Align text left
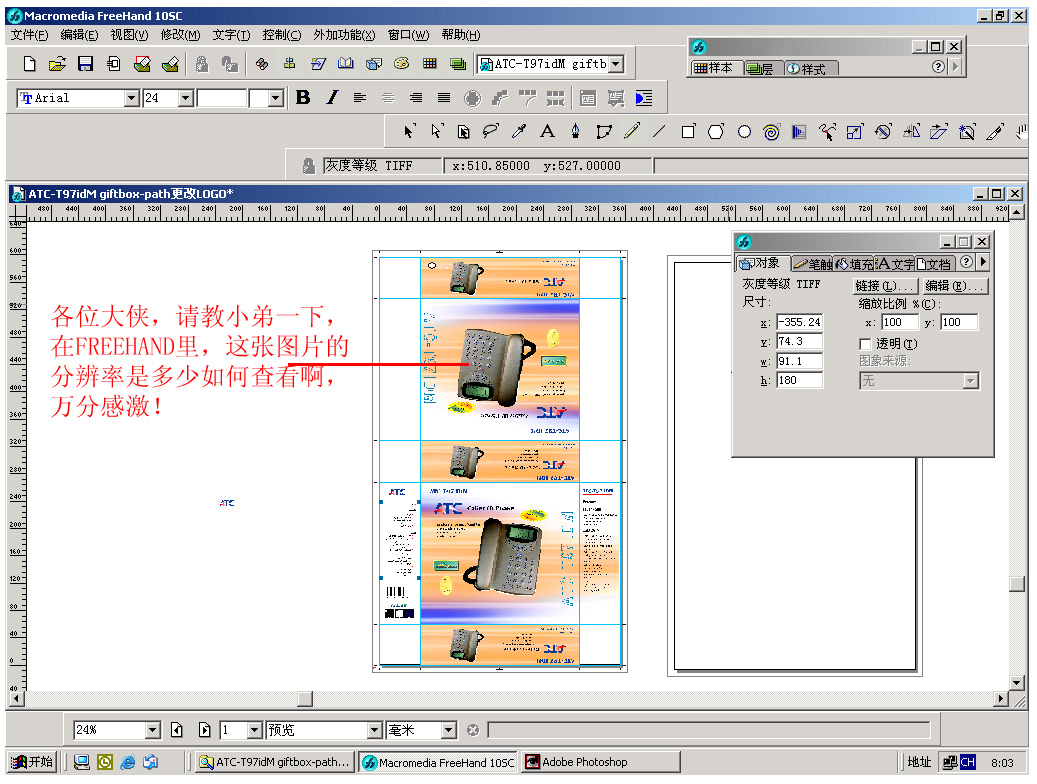This screenshot has height=784, width=1037. click(360, 98)
